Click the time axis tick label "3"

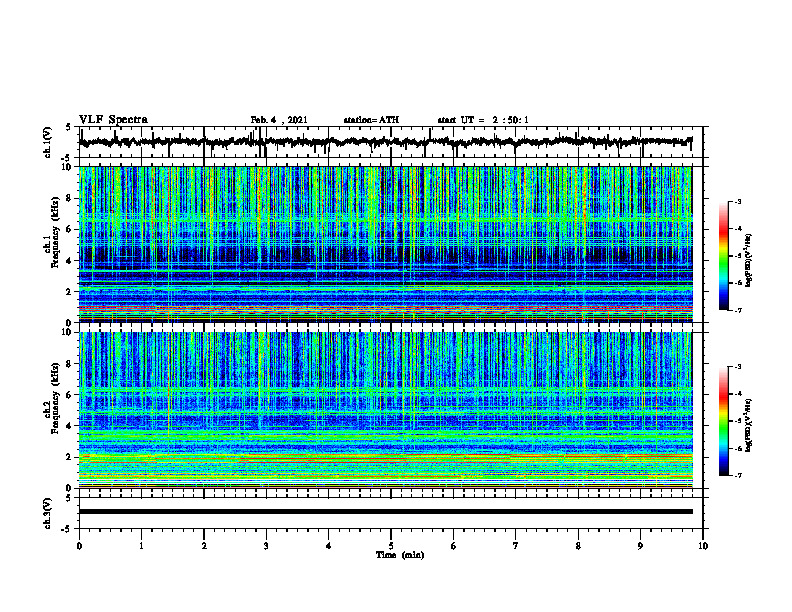point(266,546)
